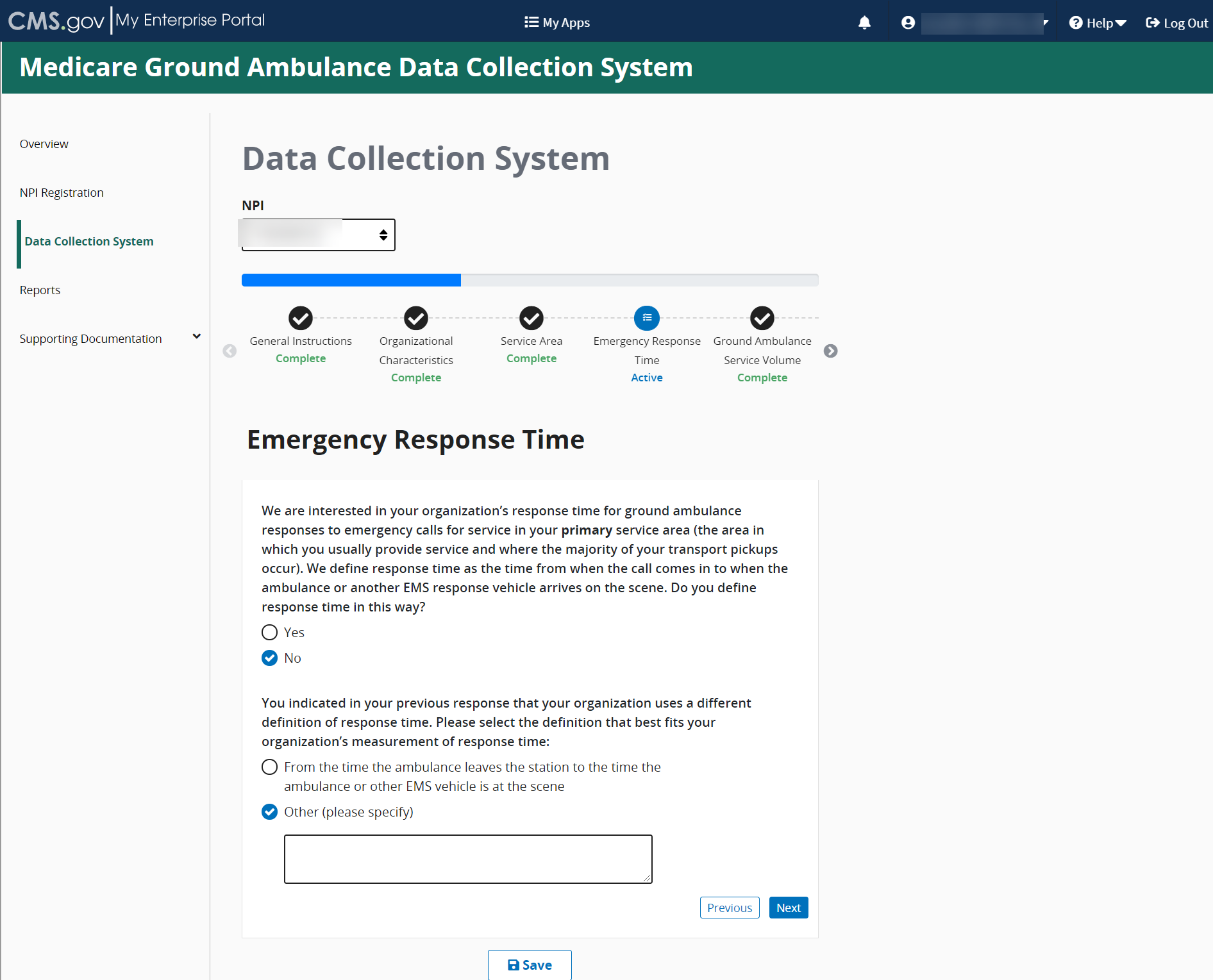This screenshot has height=980, width=1213.
Task: Go to NPI Registration in sidebar
Action: coord(62,193)
